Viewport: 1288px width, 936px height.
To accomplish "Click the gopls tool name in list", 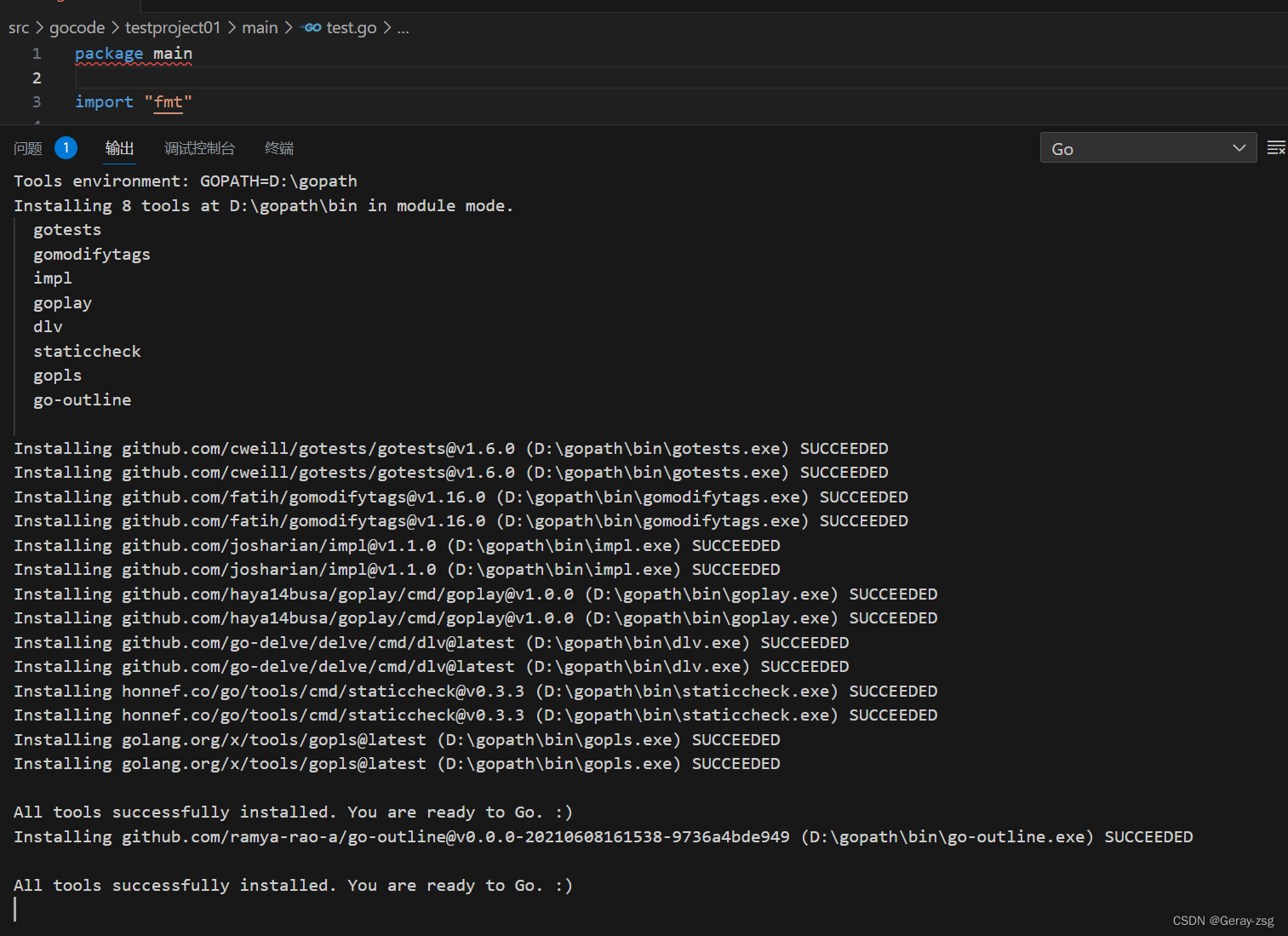I will click(x=57, y=376).
